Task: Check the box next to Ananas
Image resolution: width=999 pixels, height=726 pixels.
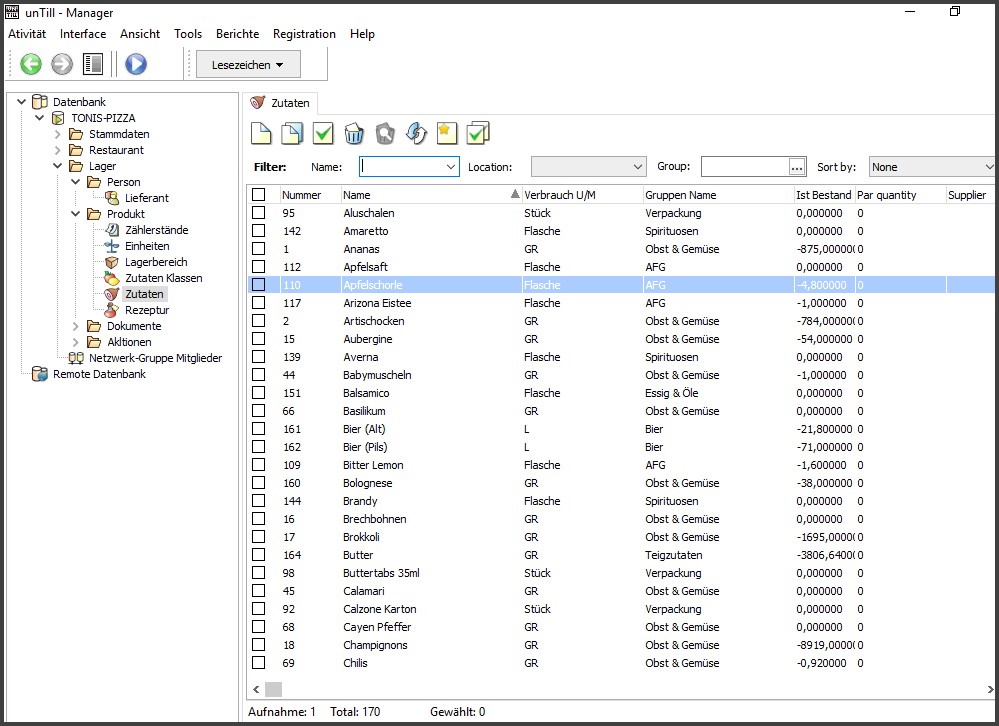Action: 259,249
